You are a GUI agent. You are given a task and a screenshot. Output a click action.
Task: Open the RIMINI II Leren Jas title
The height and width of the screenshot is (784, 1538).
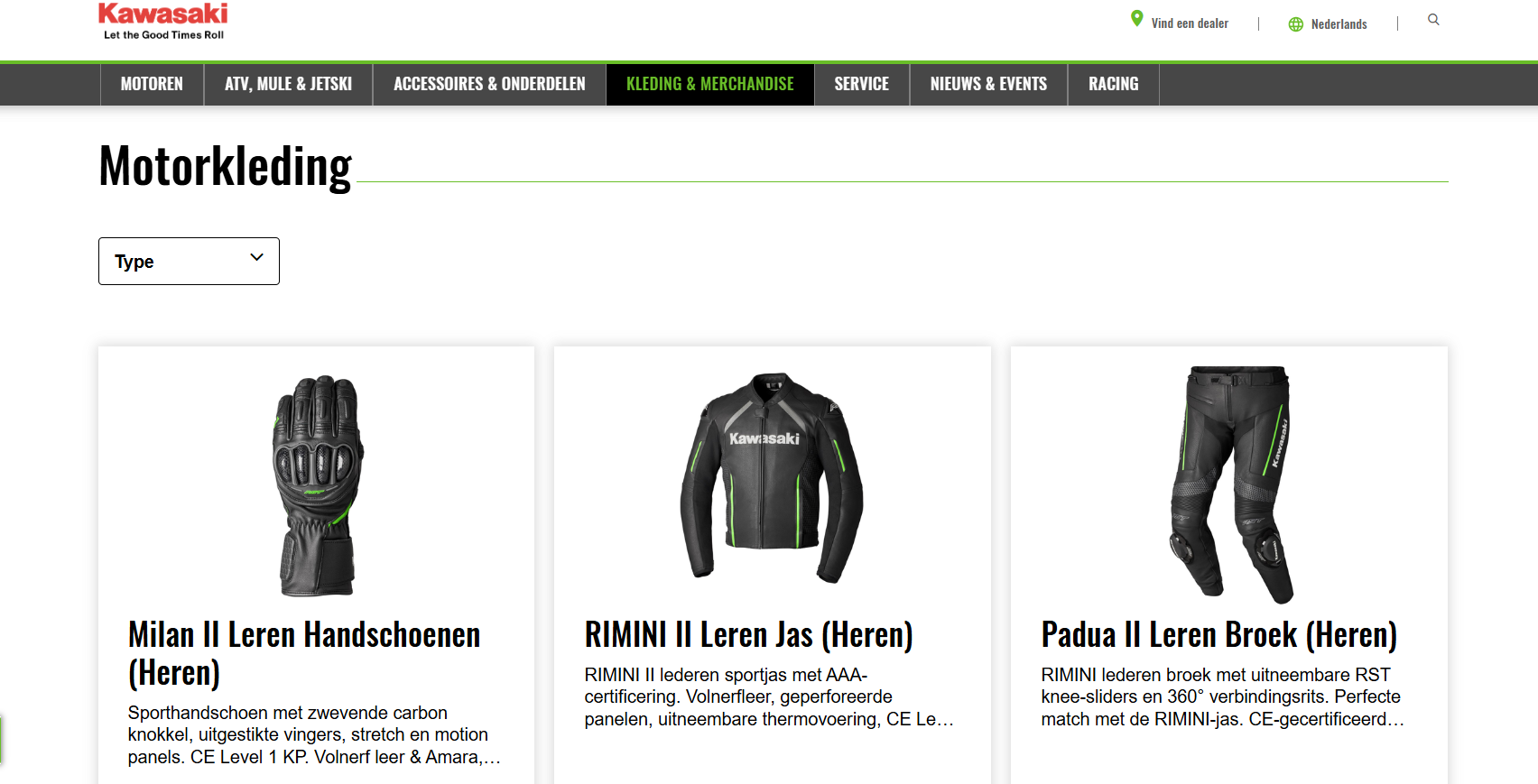click(748, 634)
